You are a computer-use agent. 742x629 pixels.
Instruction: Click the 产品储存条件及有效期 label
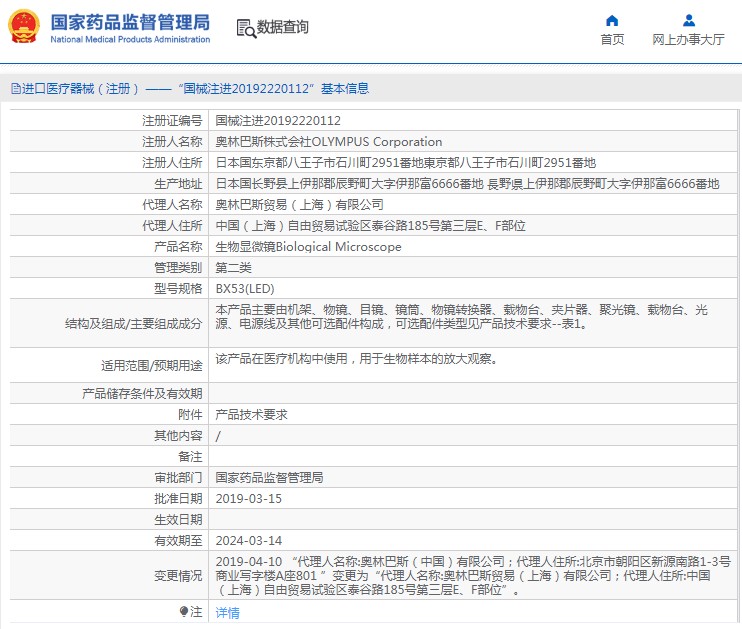(142, 393)
